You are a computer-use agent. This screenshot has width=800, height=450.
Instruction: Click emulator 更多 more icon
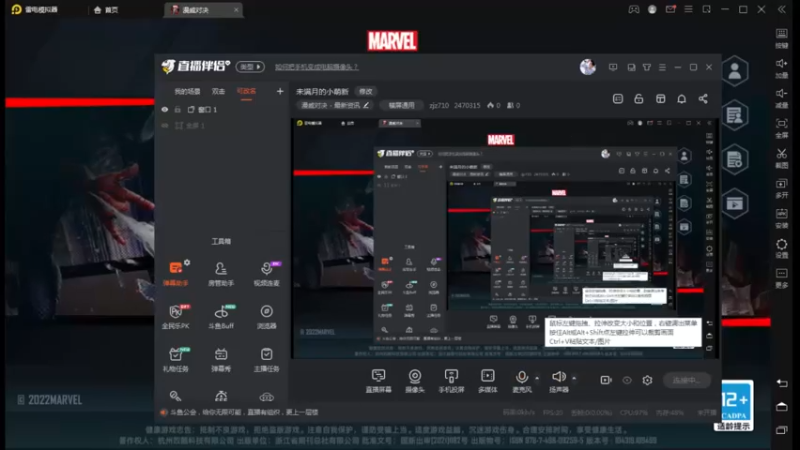(782, 278)
